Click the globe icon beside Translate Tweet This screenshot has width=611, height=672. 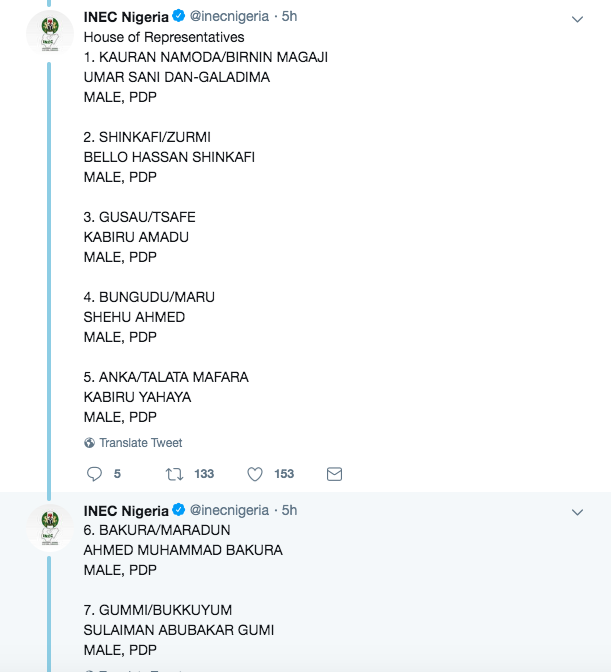tap(90, 443)
